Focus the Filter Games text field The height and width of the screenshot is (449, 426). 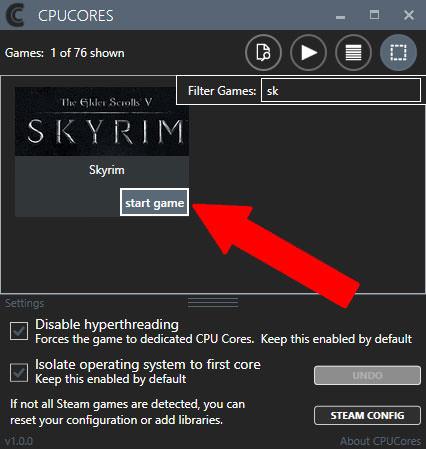341,90
